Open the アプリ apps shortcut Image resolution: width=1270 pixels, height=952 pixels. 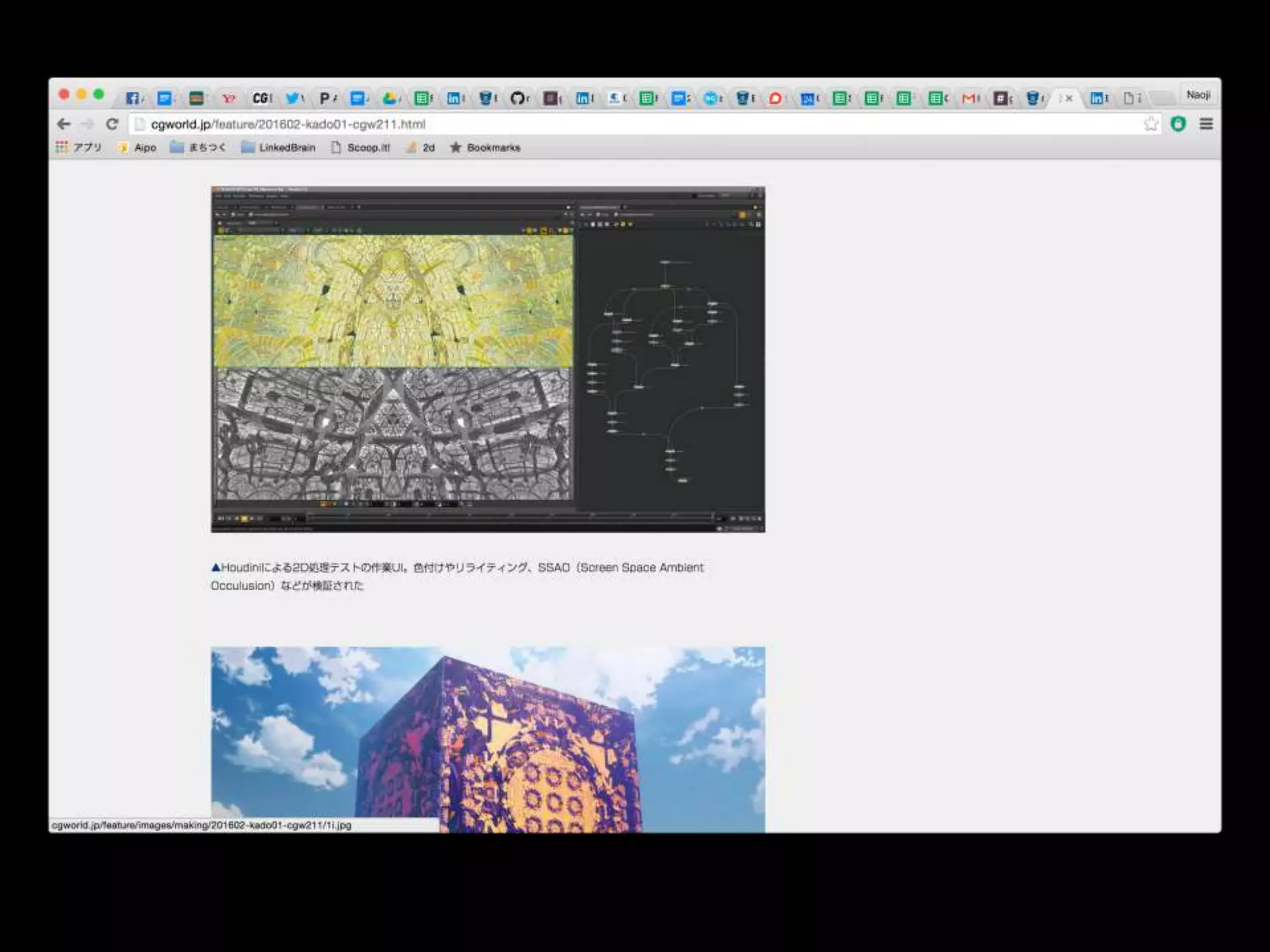coord(79,148)
